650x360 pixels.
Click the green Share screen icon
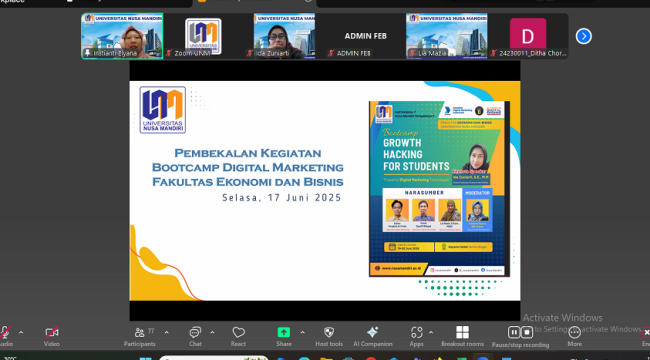point(284,332)
